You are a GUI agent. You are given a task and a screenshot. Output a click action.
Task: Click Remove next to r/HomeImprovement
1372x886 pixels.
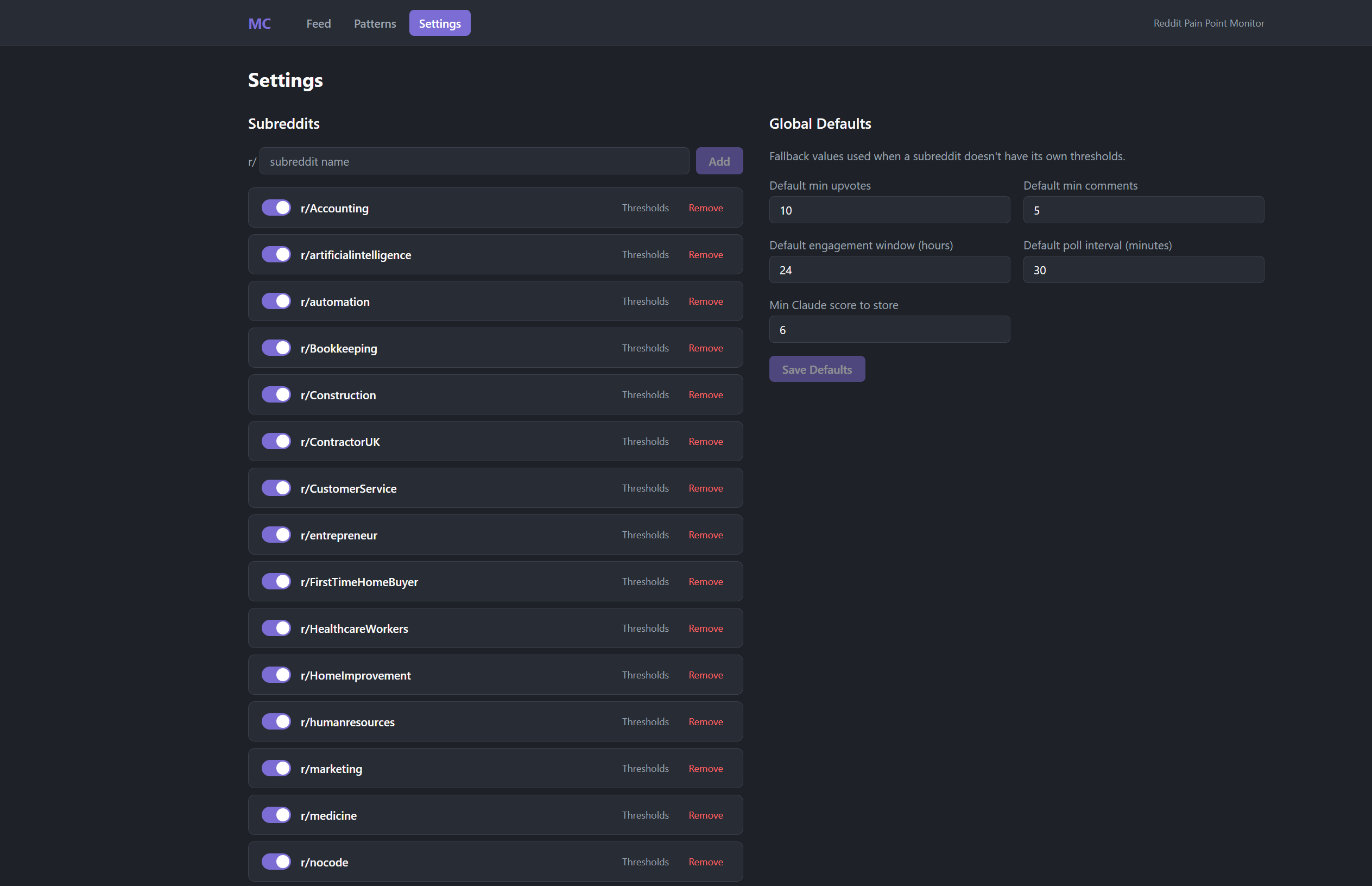(706, 675)
